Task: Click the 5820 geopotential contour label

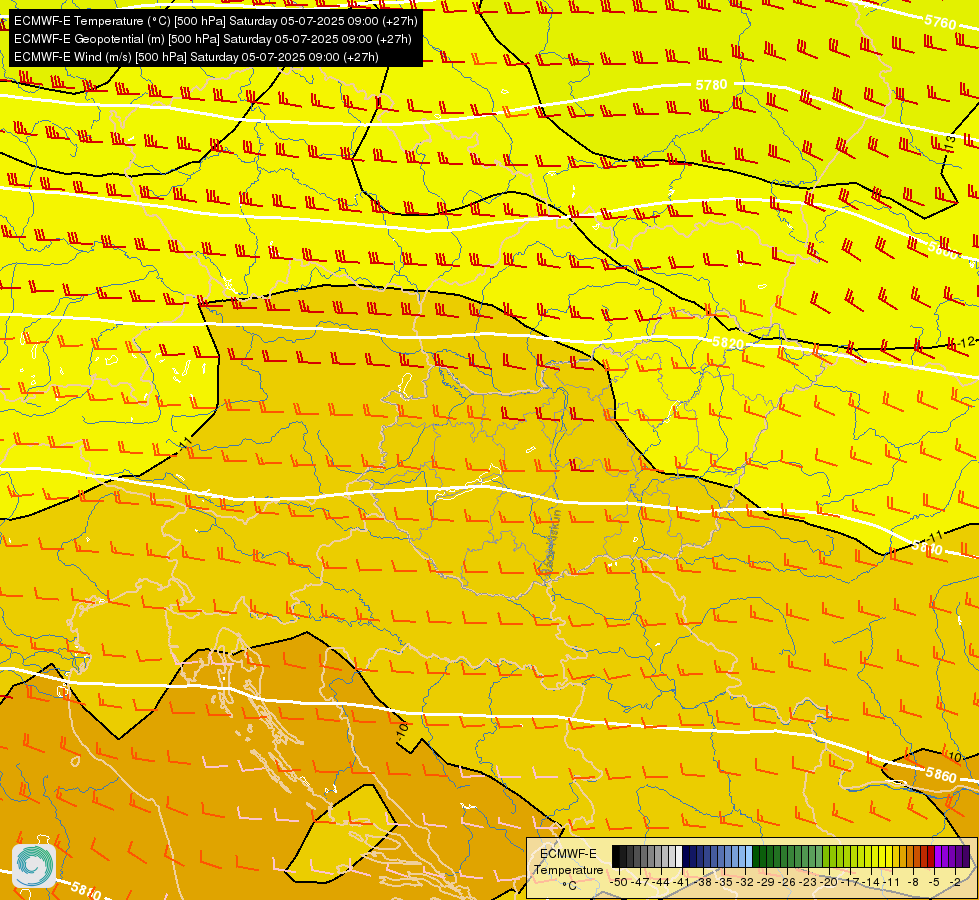Action: pyautogui.click(x=728, y=343)
